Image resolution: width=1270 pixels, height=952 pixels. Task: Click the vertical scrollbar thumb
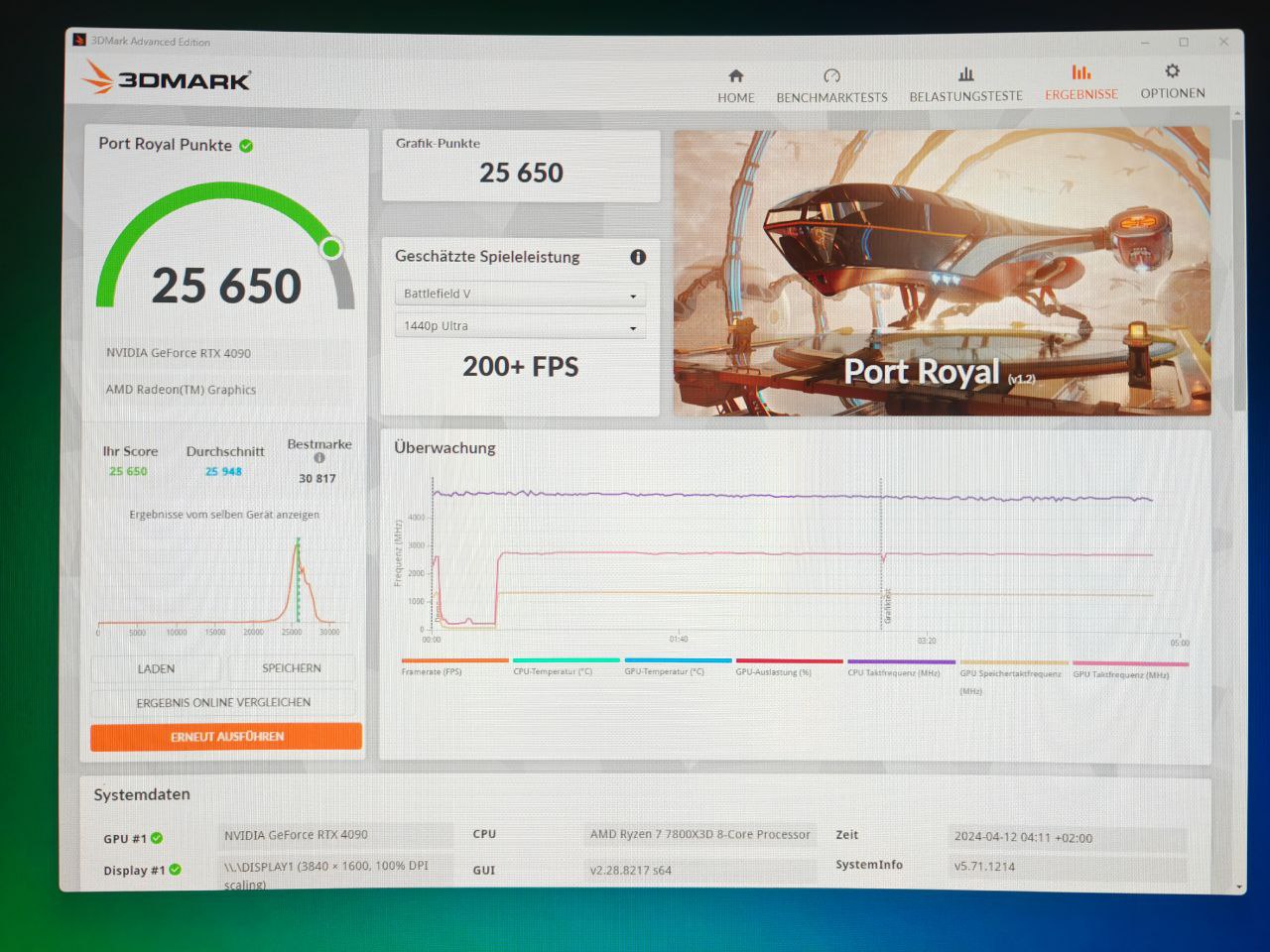point(1237,263)
